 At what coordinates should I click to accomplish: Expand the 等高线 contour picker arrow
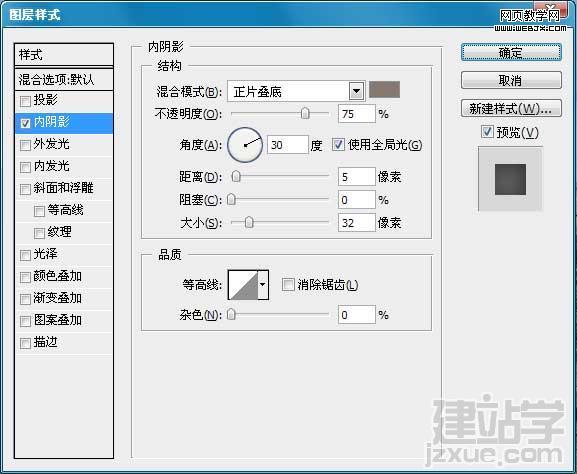(263, 285)
